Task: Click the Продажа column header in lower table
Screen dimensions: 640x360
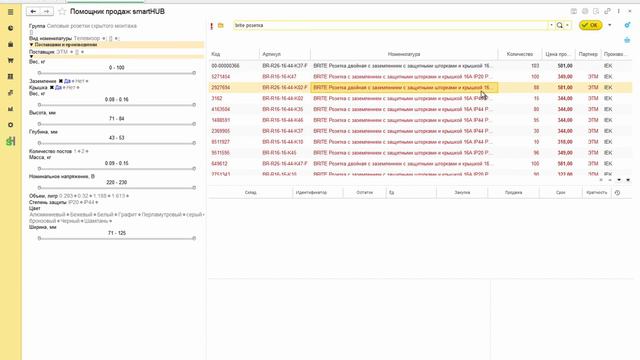Action: (513, 192)
